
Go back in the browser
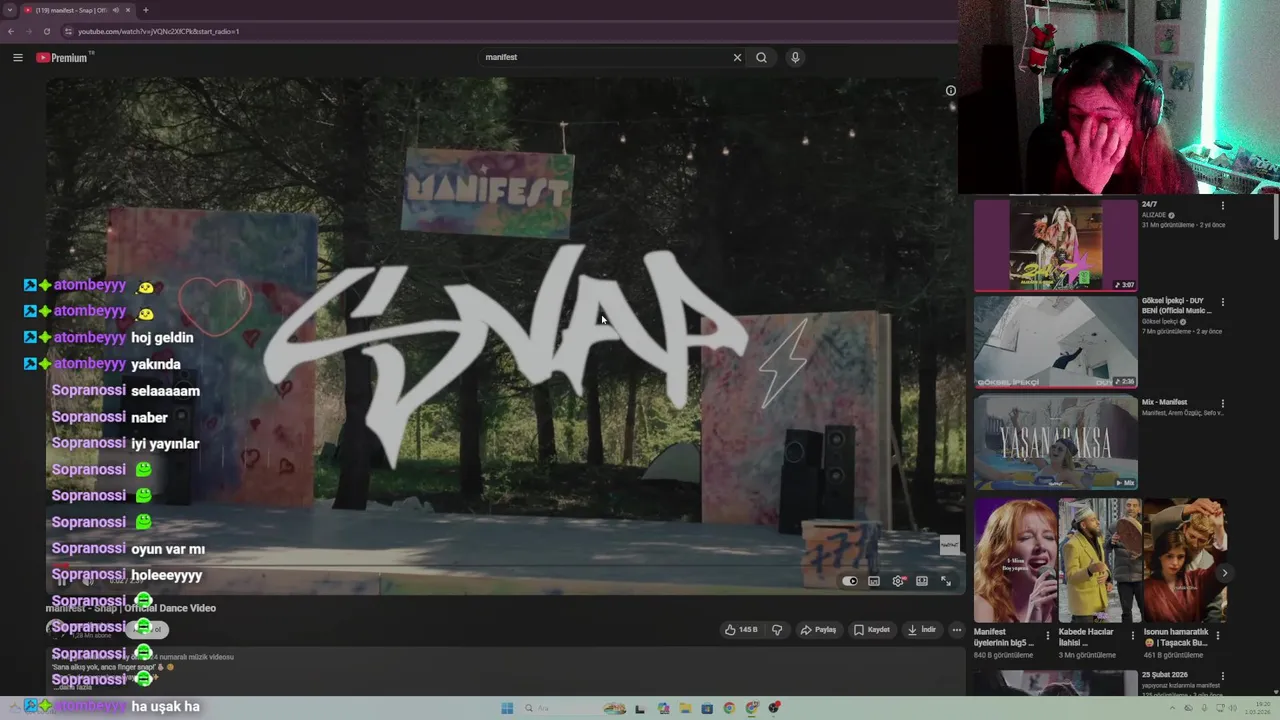coord(11,31)
